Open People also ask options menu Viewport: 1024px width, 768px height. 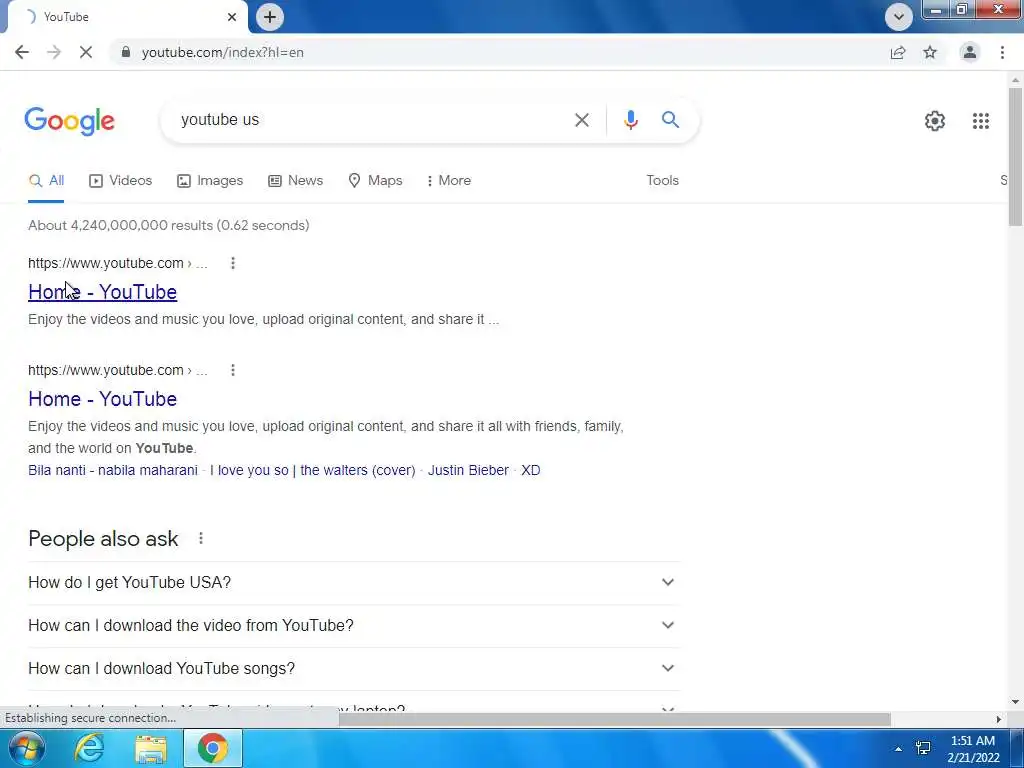pyautogui.click(x=200, y=538)
